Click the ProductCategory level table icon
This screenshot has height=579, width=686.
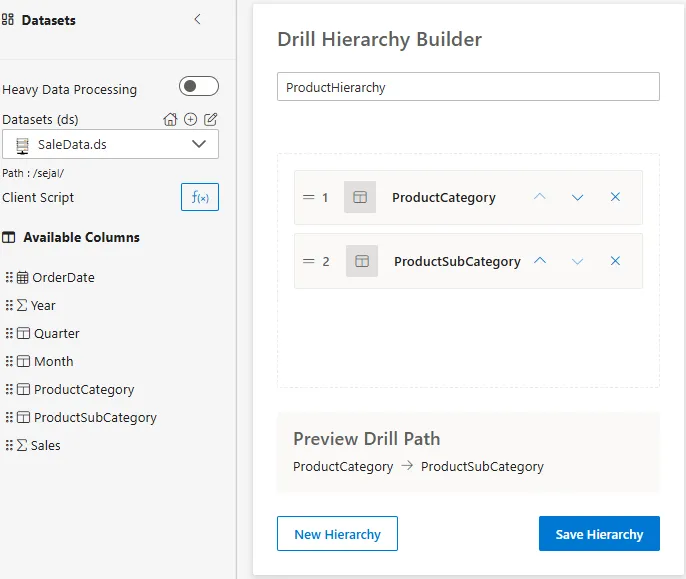tap(360, 197)
